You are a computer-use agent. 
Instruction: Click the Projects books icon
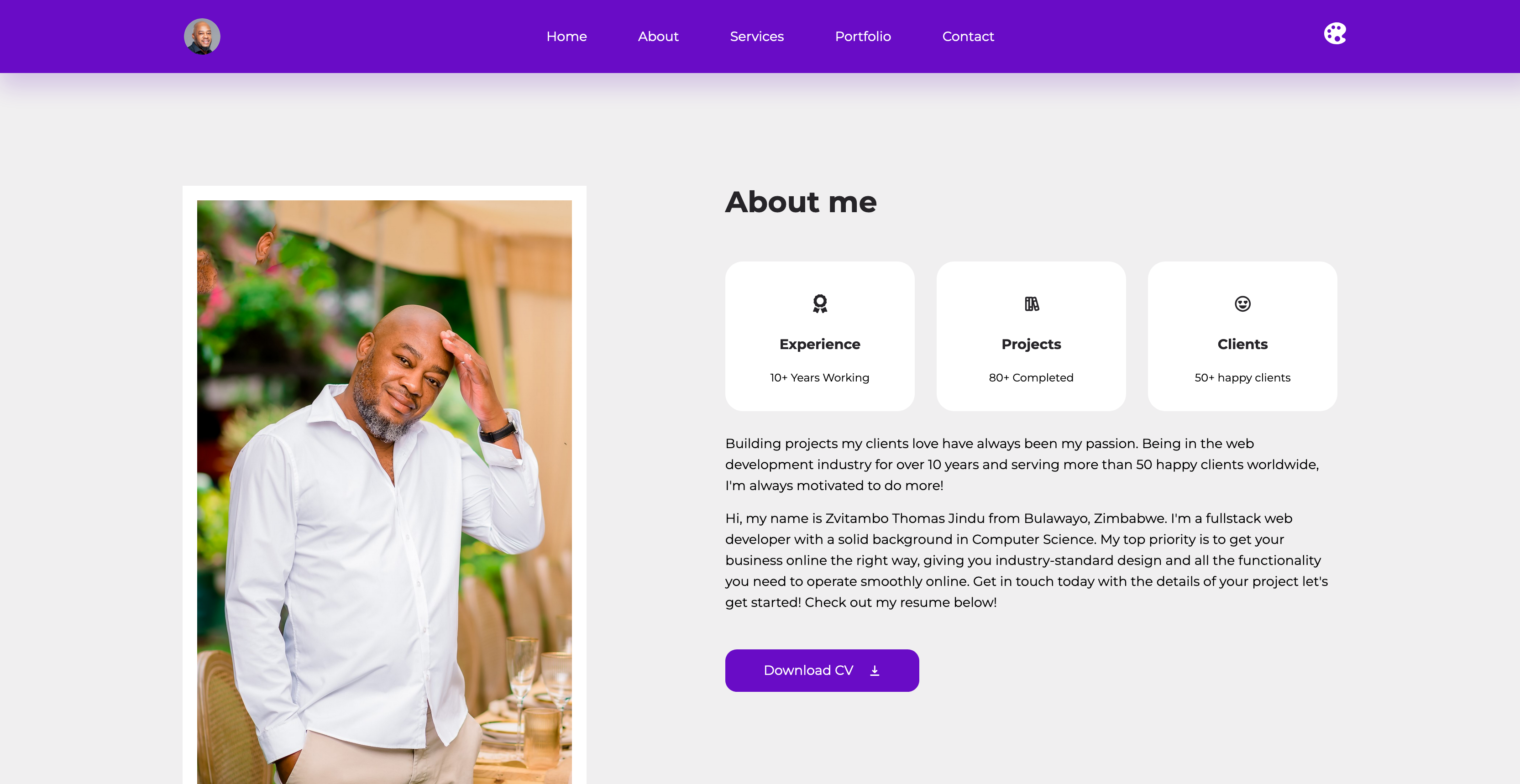(1032, 304)
